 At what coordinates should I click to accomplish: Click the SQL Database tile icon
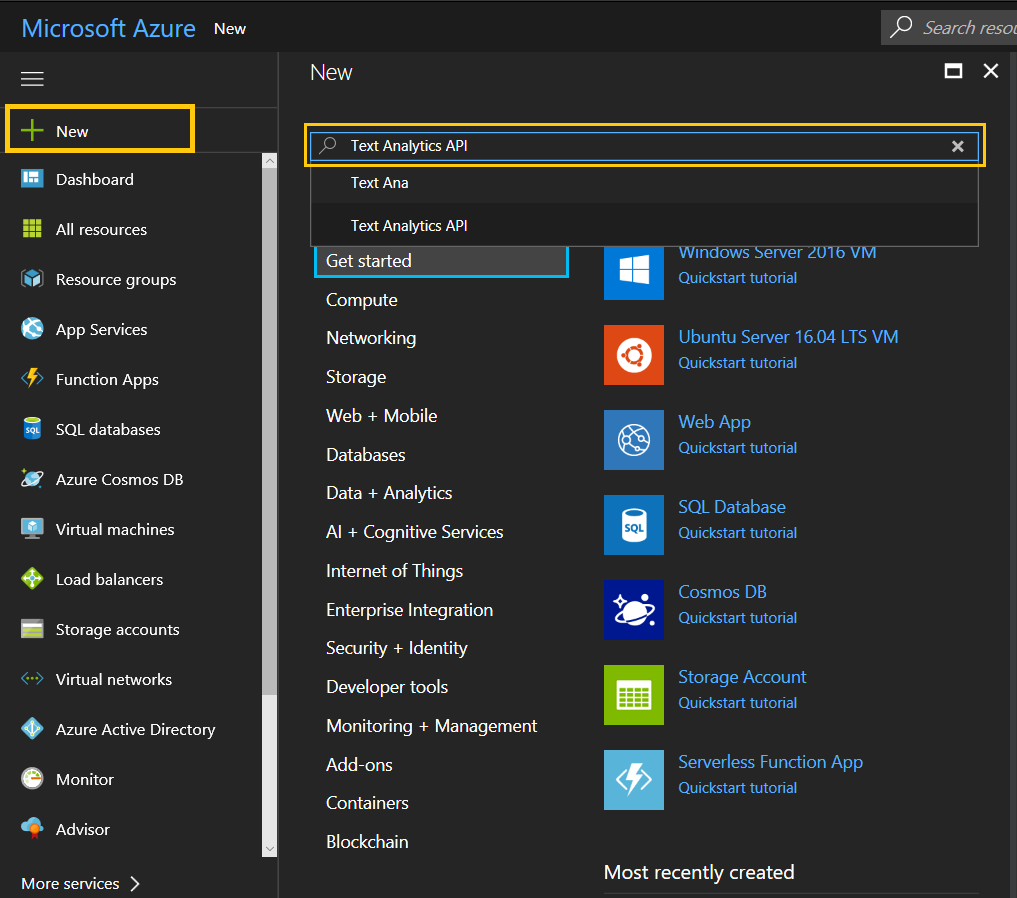point(634,525)
